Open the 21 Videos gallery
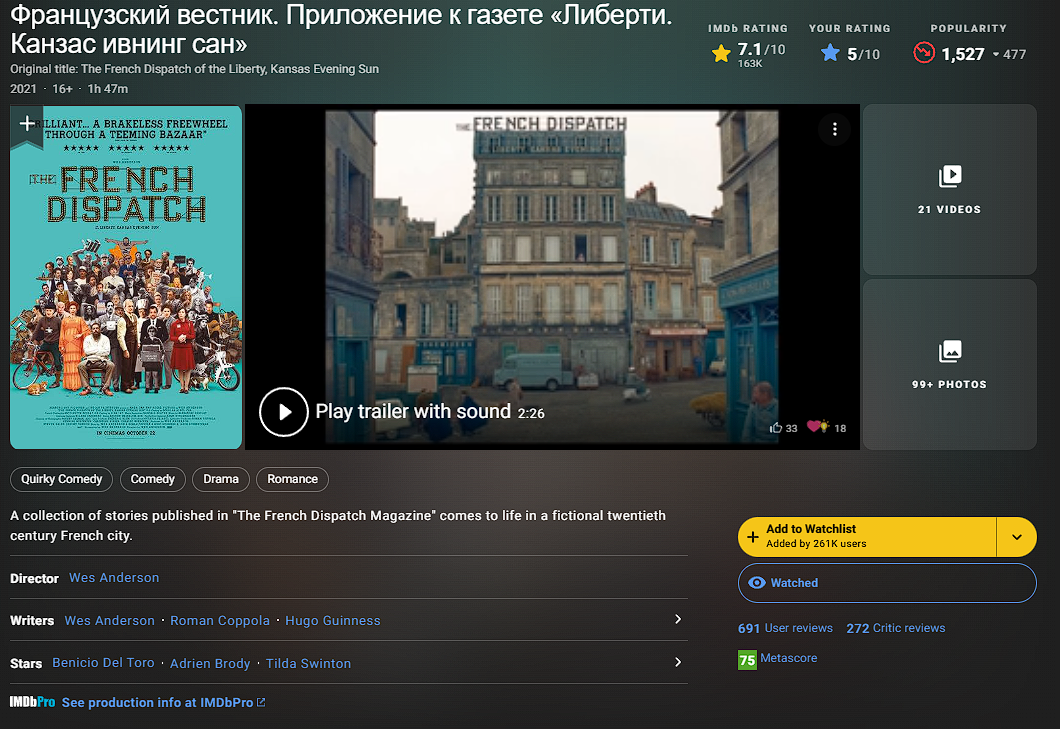The height and width of the screenshot is (729, 1060). pyautogui.click(x=949, y=189)
